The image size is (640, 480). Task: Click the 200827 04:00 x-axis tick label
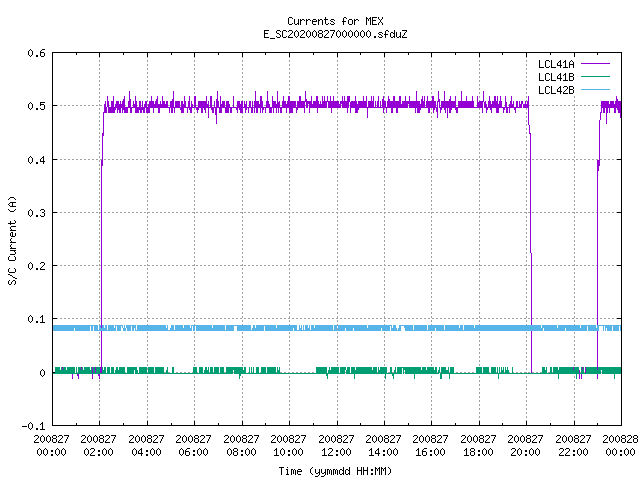146,445
